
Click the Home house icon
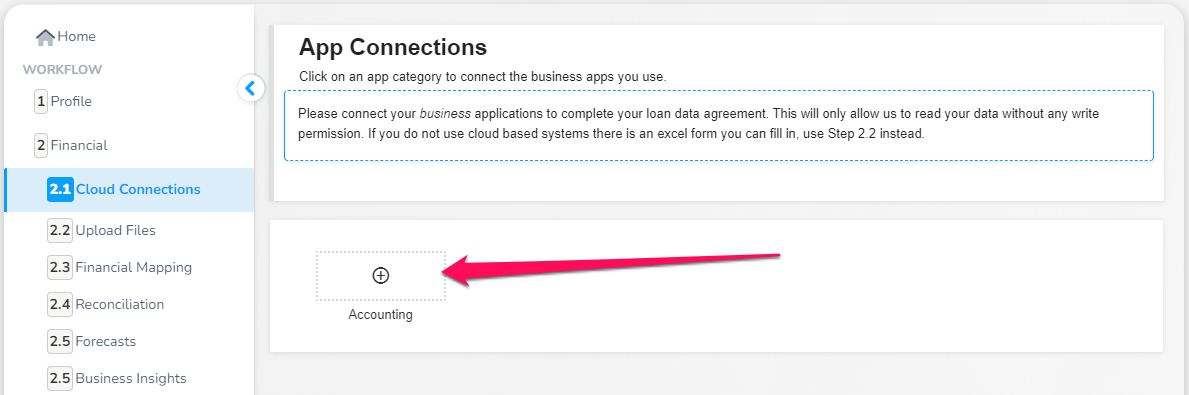tap(45, 36)
